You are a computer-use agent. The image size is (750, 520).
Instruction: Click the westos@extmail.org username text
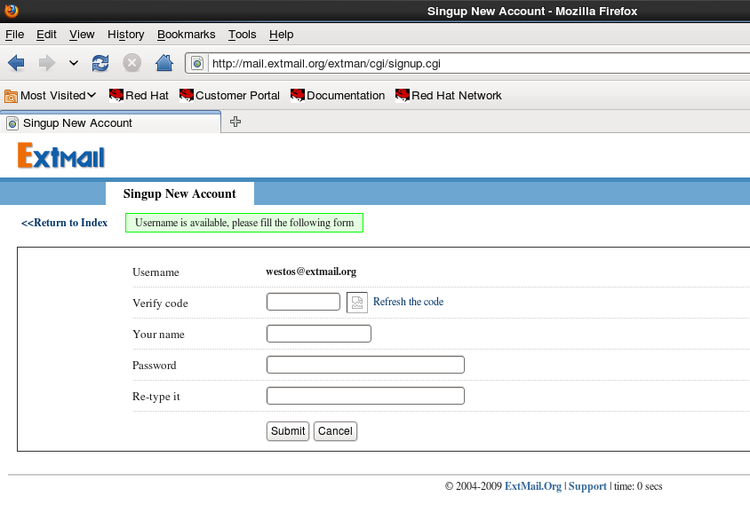click(311, 272)
